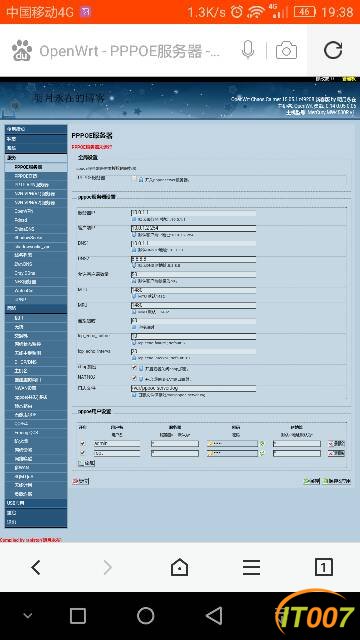360x640 pixels.
Task: Click the add user button below user rows
Action: pos(87,463)
